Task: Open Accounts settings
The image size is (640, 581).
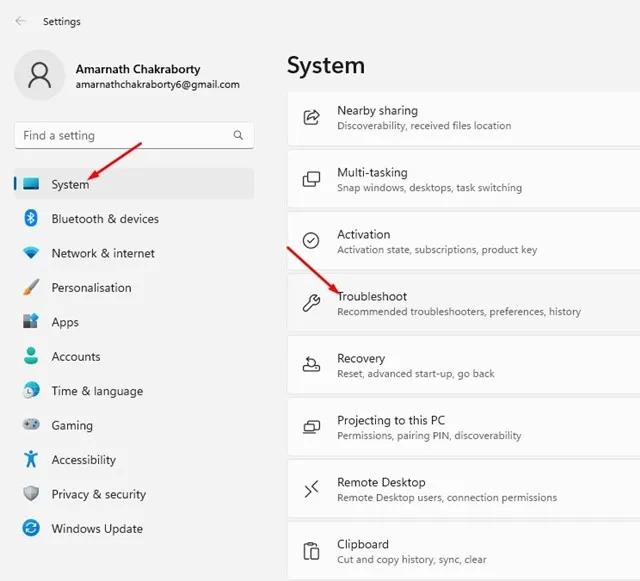Action: tap(134, 356)
